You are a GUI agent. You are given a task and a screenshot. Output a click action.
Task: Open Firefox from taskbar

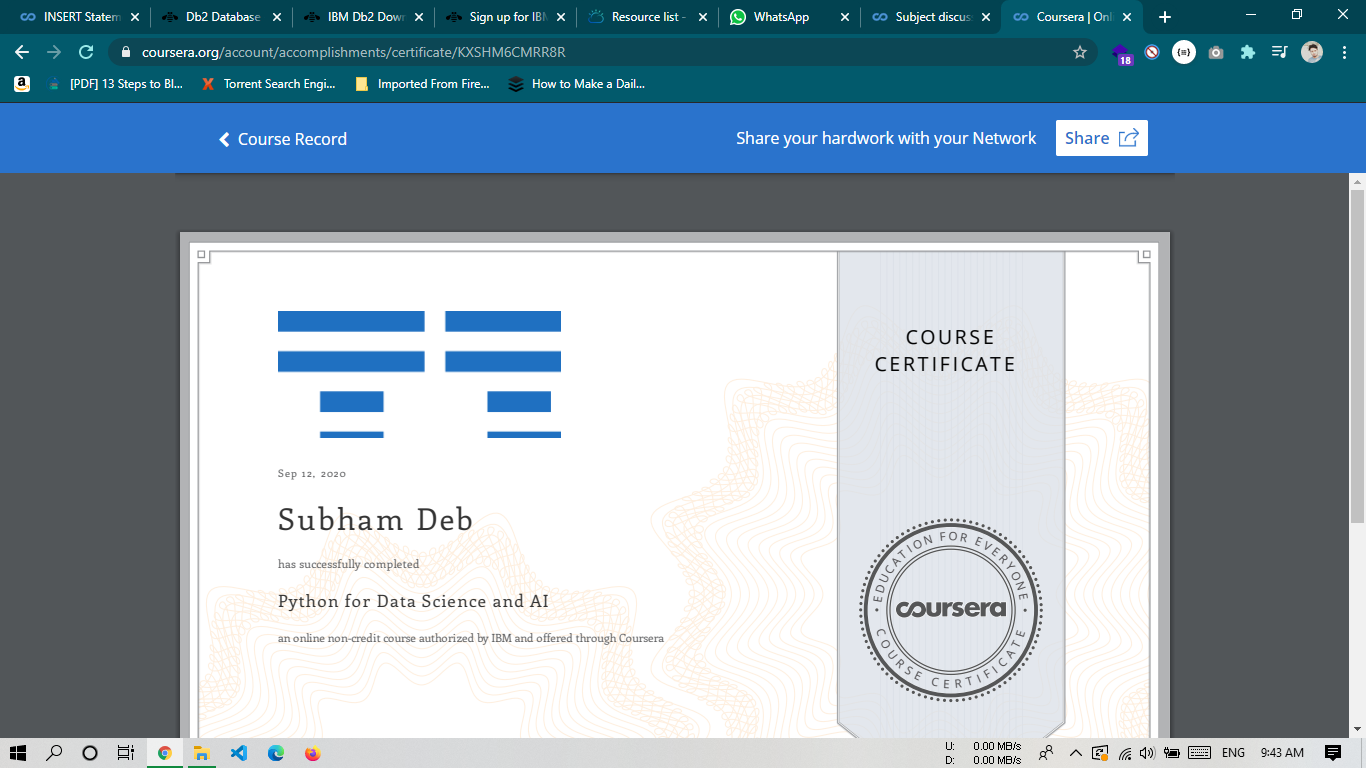(312, 753)
